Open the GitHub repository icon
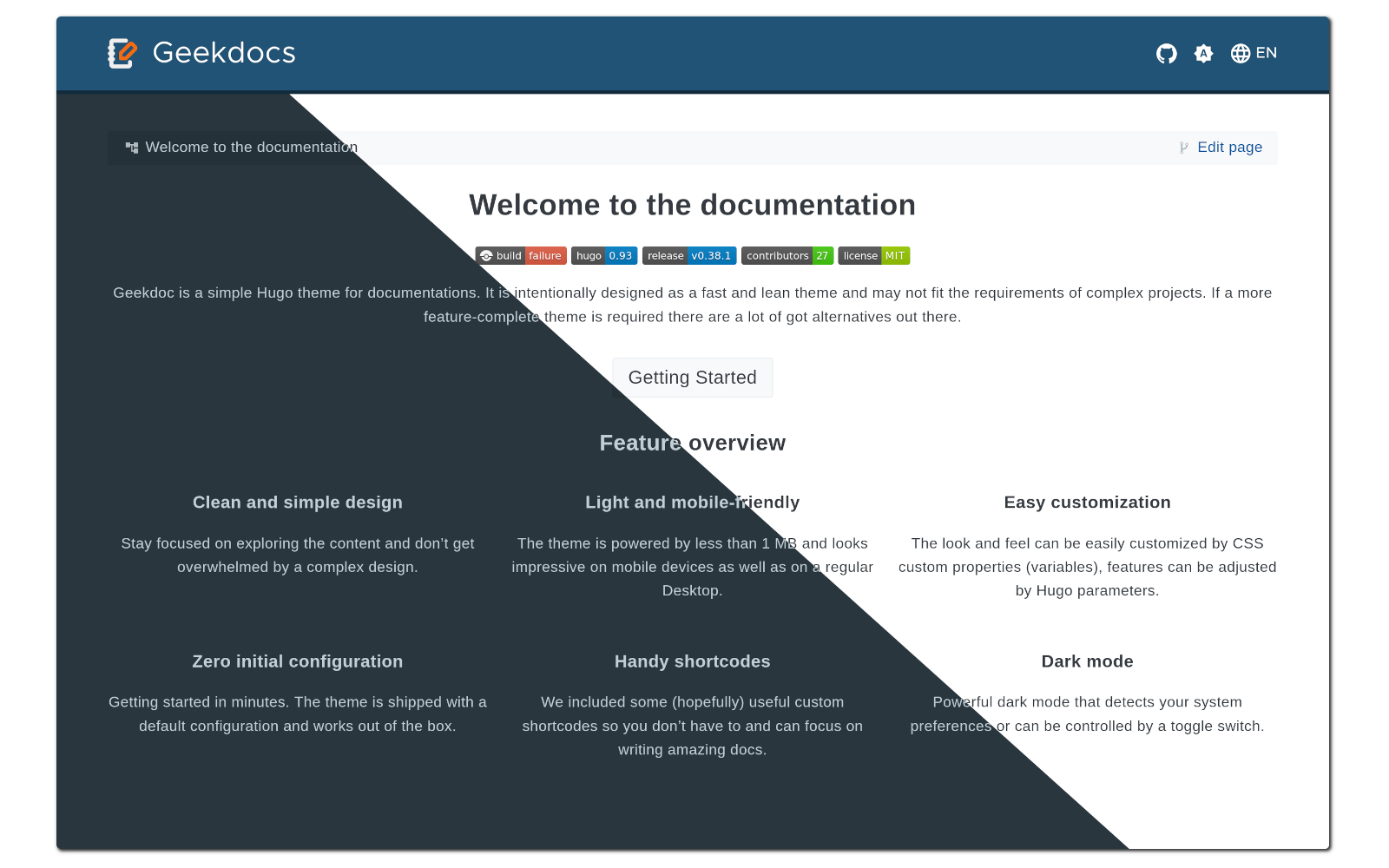 click(1166, 54)
